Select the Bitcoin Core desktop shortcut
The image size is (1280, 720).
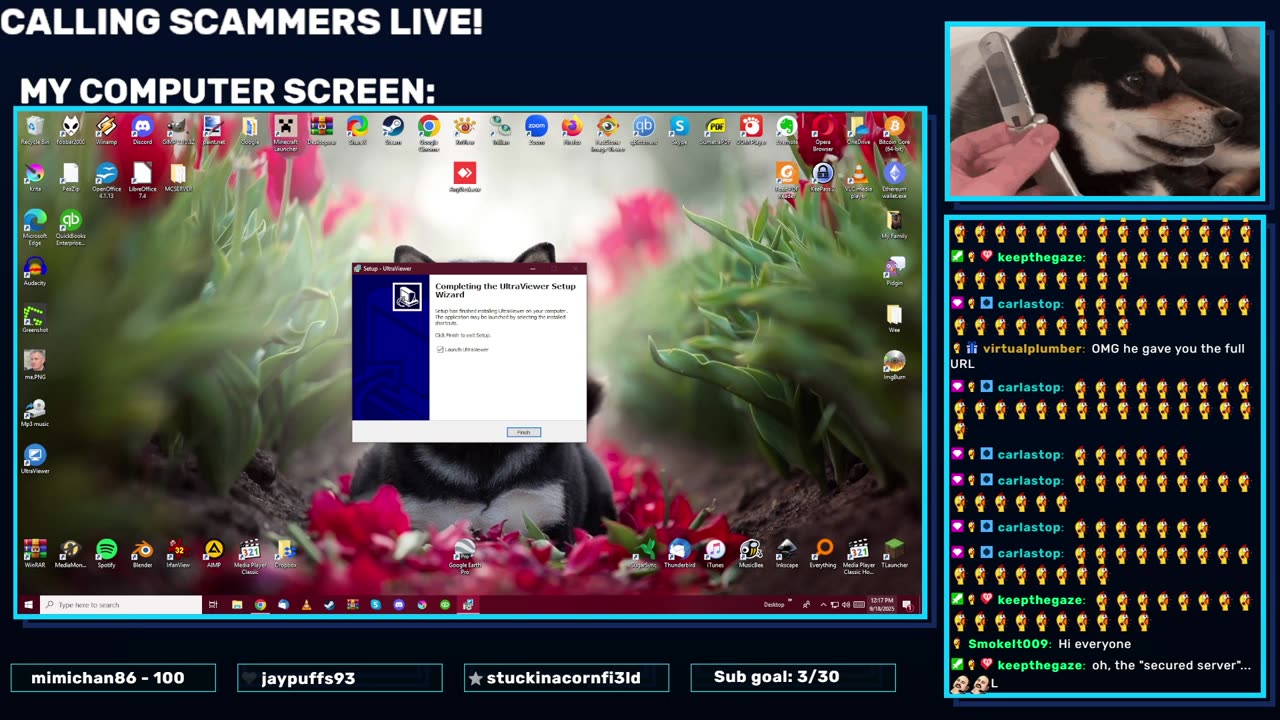coord(894,133)
